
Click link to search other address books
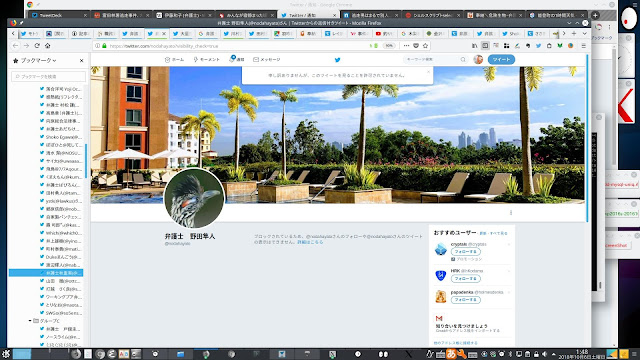456,343
